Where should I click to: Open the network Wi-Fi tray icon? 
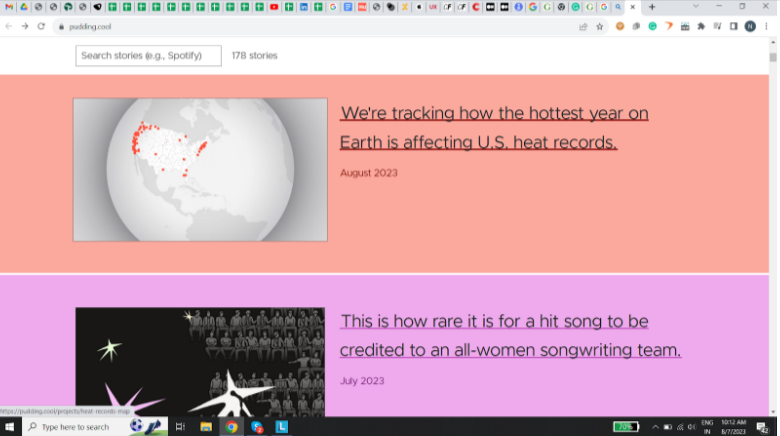680,427
